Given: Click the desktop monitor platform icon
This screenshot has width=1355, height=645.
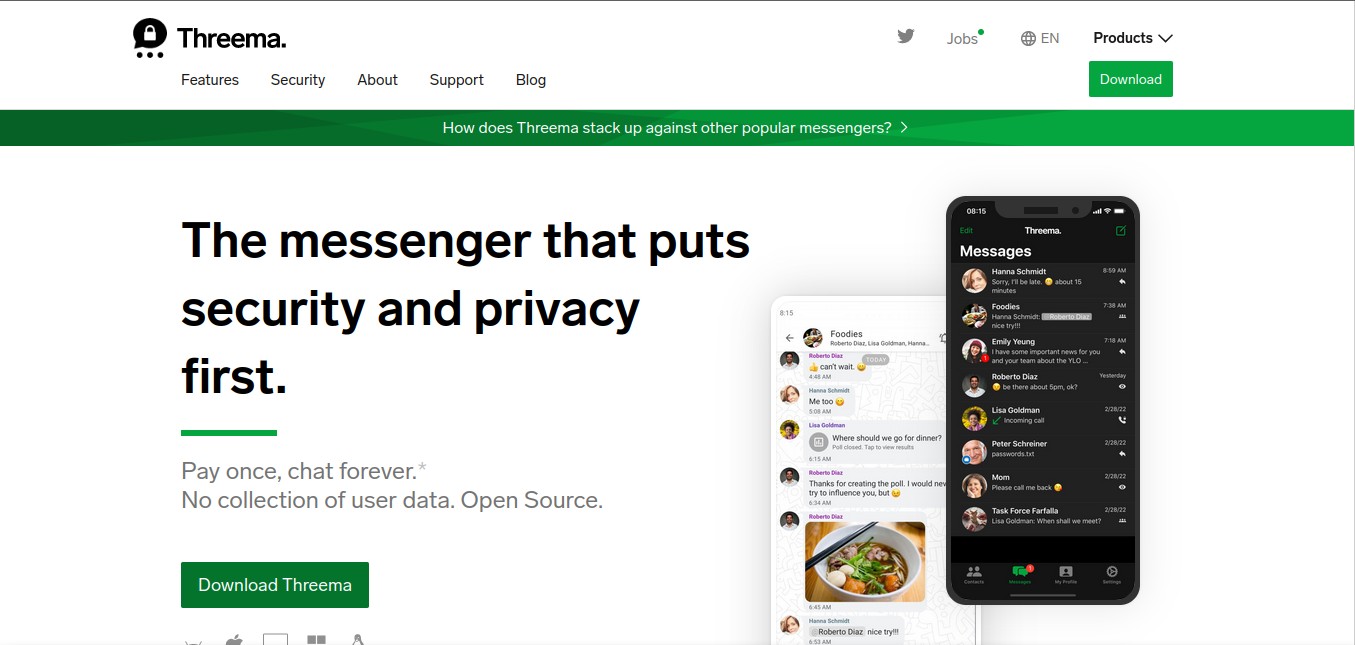Looking at the screenshot, I should (x=275, y=639).
